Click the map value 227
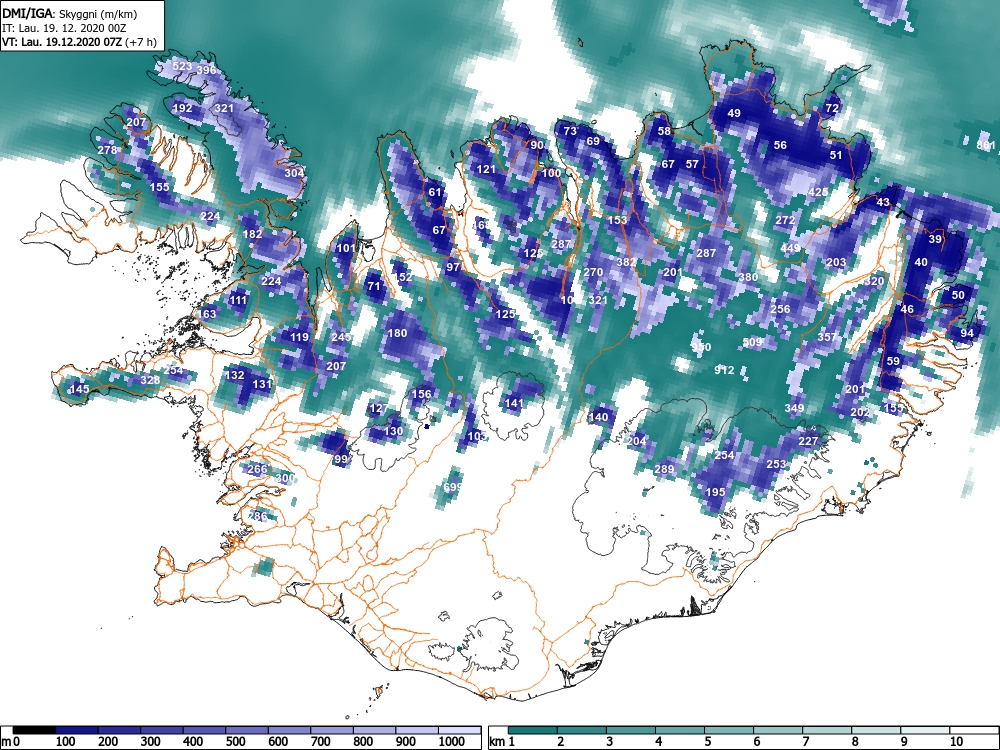The image size is (1000, 750). (x=808, y=441)
